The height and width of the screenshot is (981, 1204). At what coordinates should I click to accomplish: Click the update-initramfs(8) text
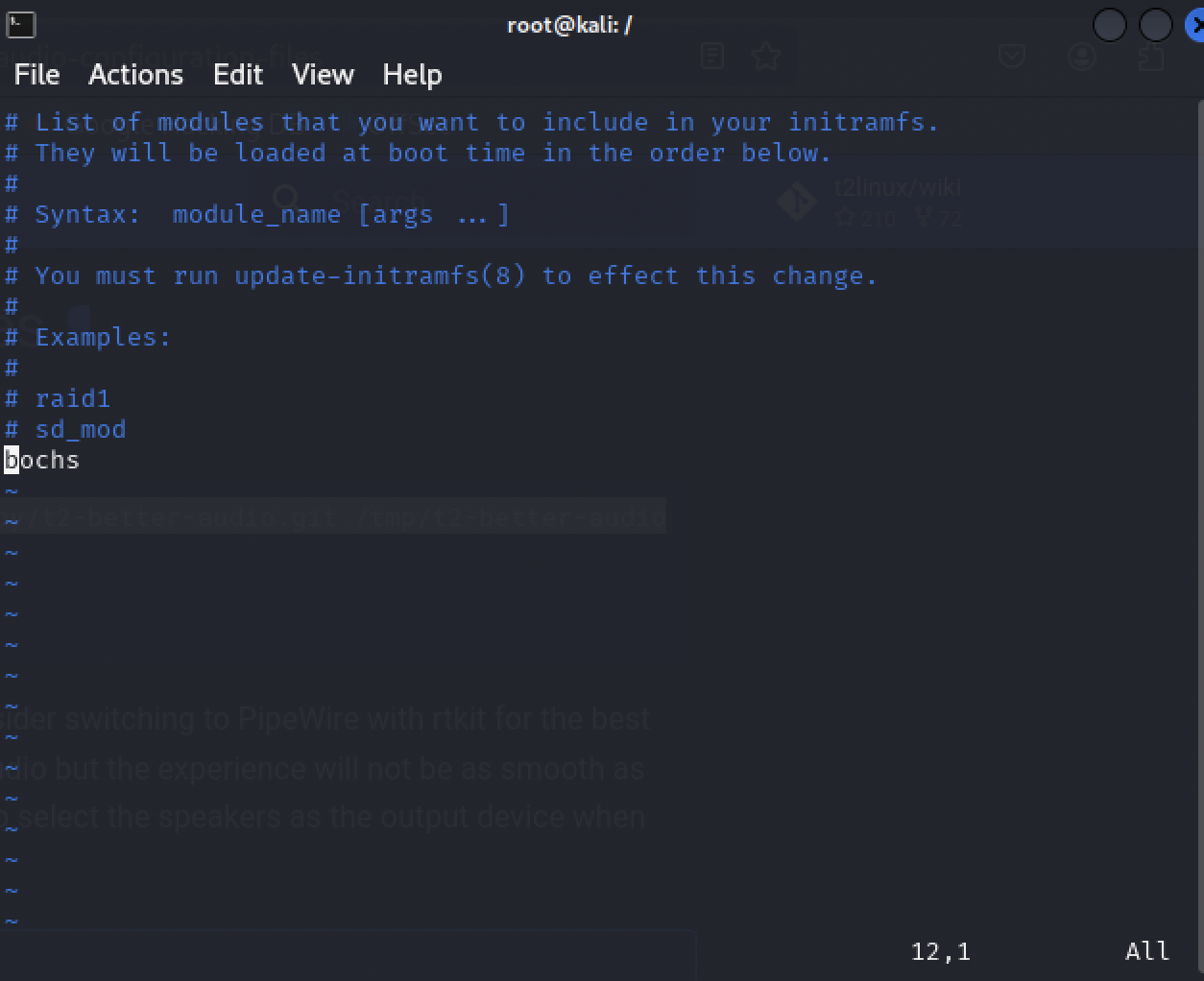pos(380,276)
